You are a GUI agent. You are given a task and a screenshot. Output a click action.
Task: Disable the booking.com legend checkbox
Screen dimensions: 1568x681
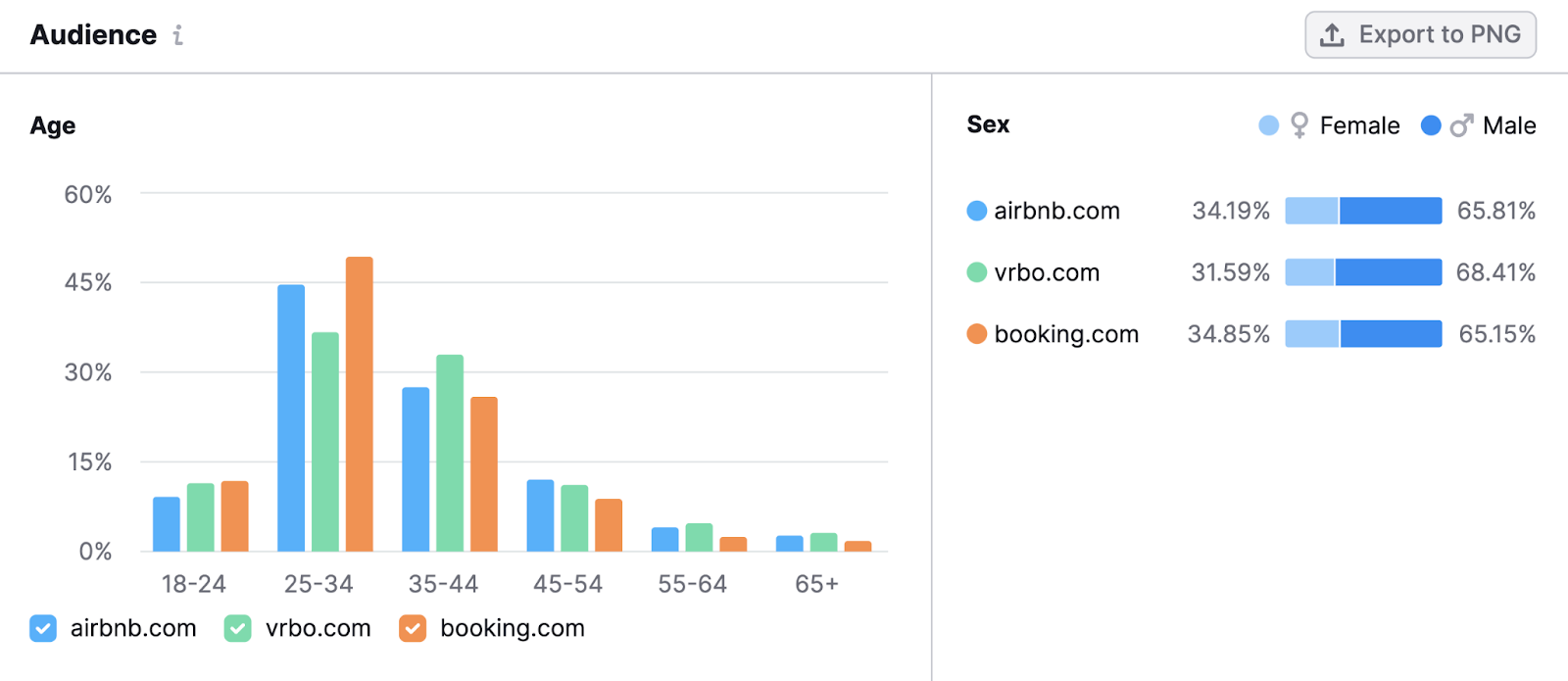click(x=415, y=628)
